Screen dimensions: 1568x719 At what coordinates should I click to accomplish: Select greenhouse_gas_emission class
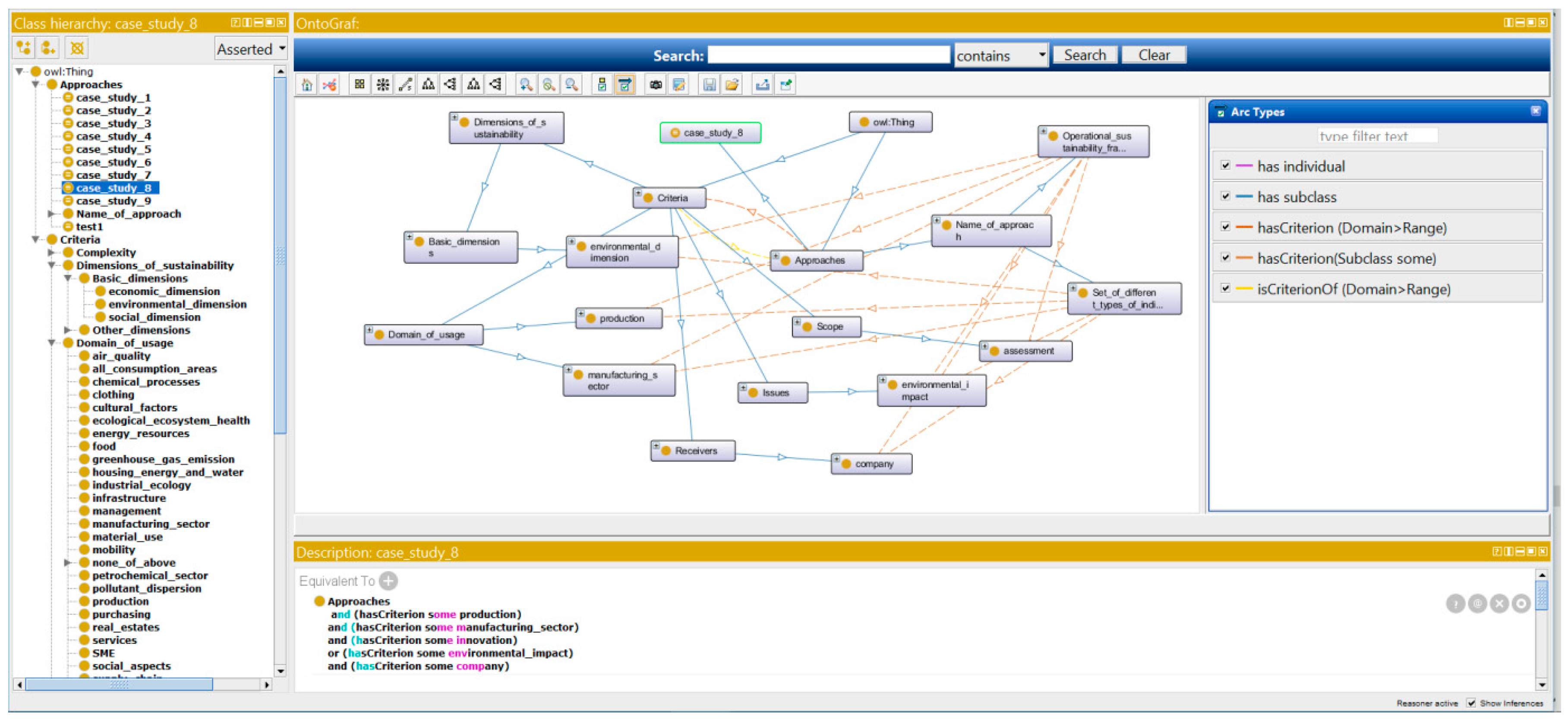(x=163, y=459)
